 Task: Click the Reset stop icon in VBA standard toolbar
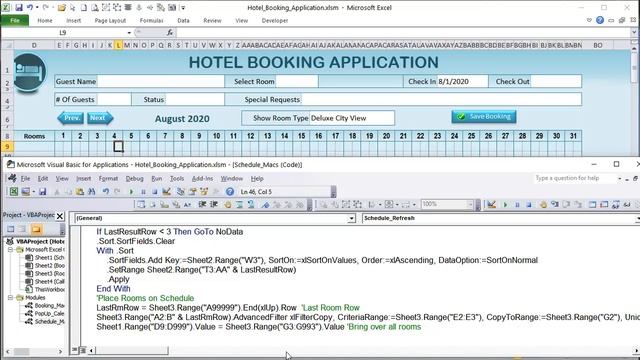(154, 191)
